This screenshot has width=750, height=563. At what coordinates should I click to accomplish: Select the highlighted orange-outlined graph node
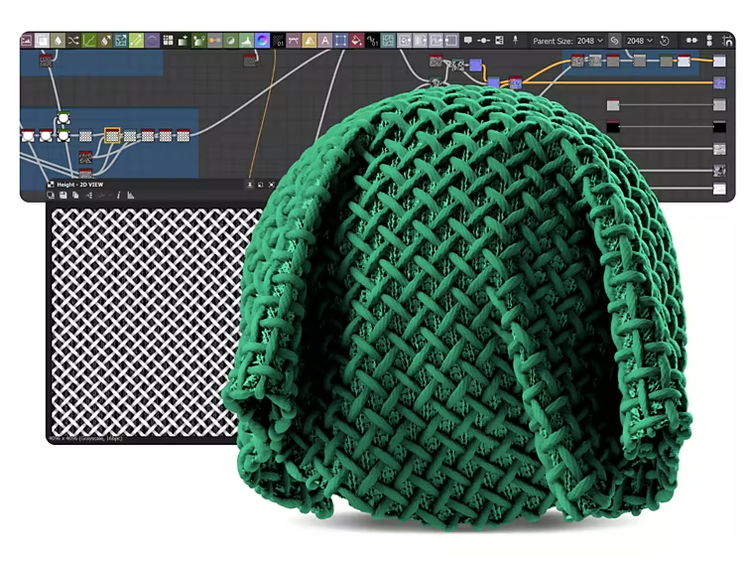point(112,135)
